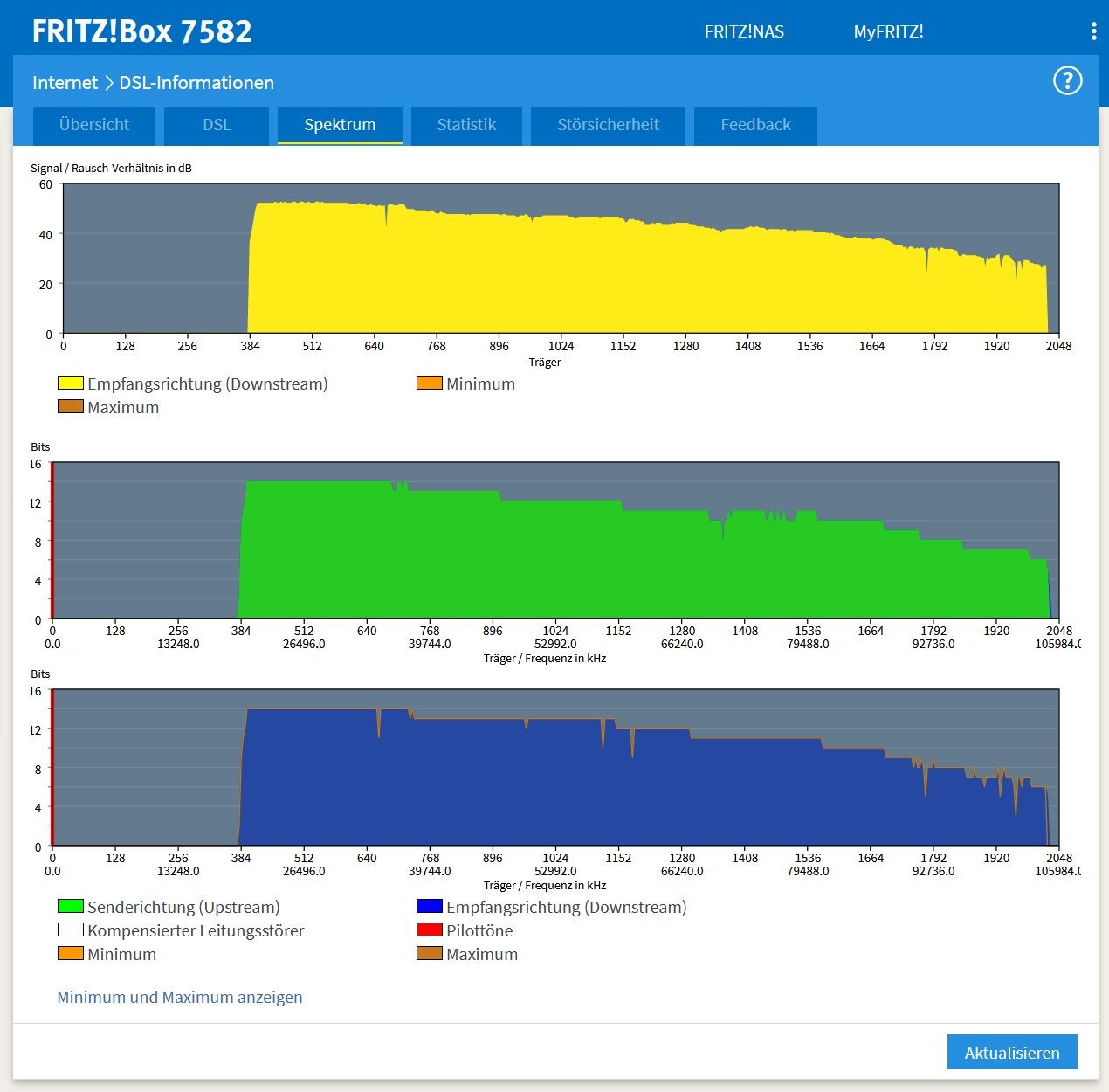Open the three-dot options menu

(1093, 31)
